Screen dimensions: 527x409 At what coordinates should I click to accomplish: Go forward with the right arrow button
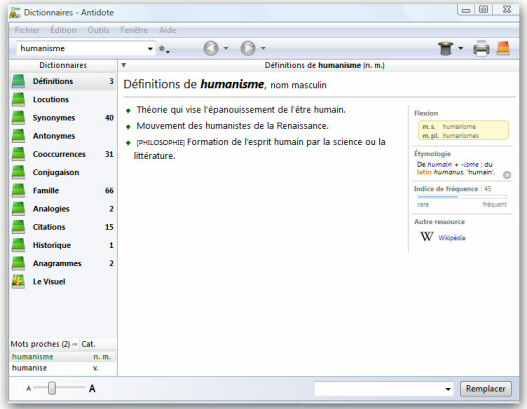[x=248, y=48]
